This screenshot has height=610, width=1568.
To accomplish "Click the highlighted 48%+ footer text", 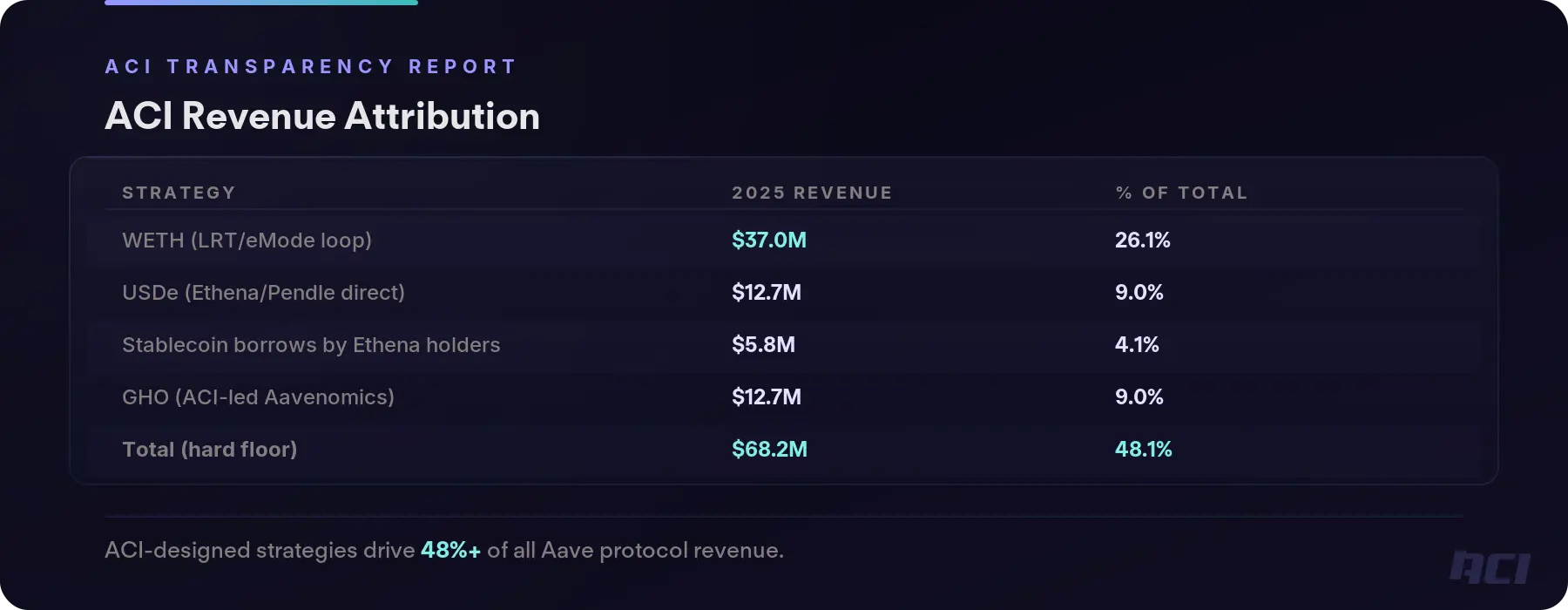I will pos(450,551).
